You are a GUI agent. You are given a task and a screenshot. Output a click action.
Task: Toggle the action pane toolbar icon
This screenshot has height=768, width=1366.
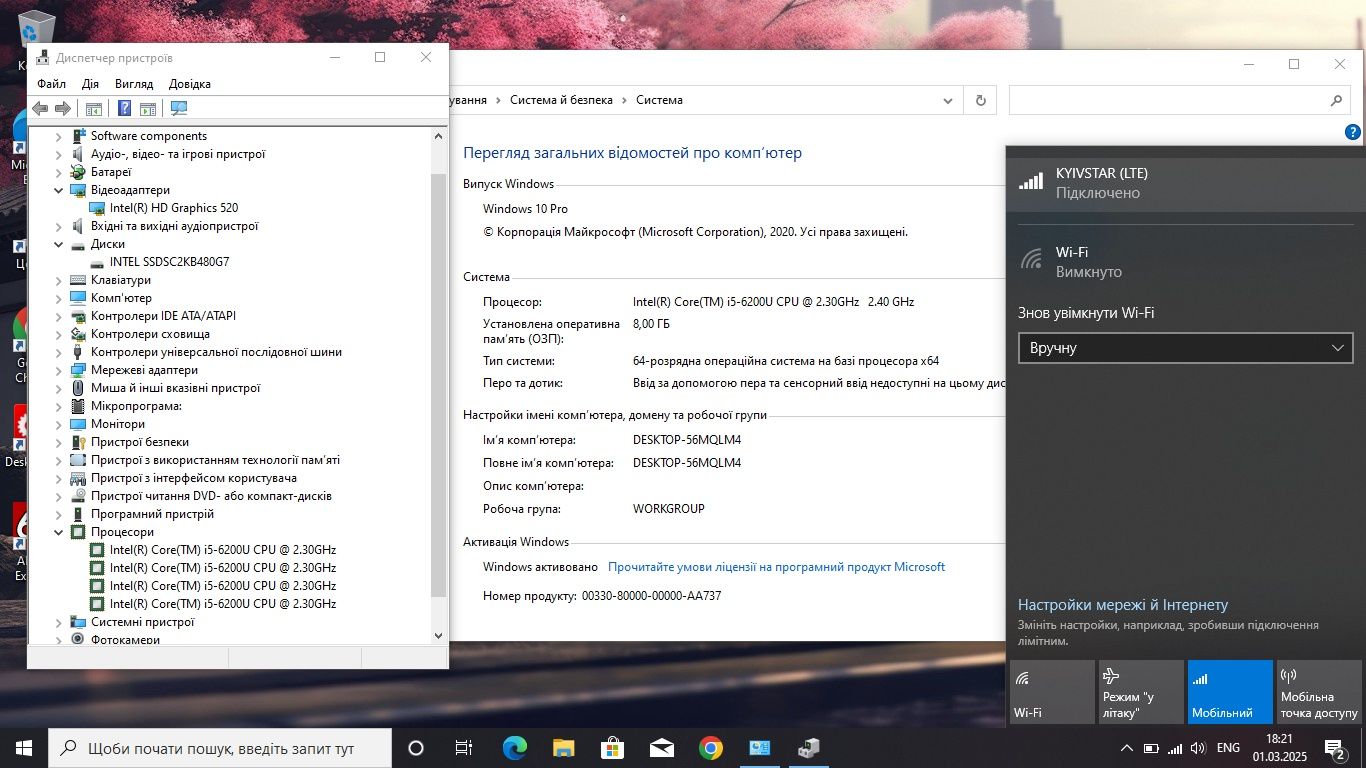(148, 108)
